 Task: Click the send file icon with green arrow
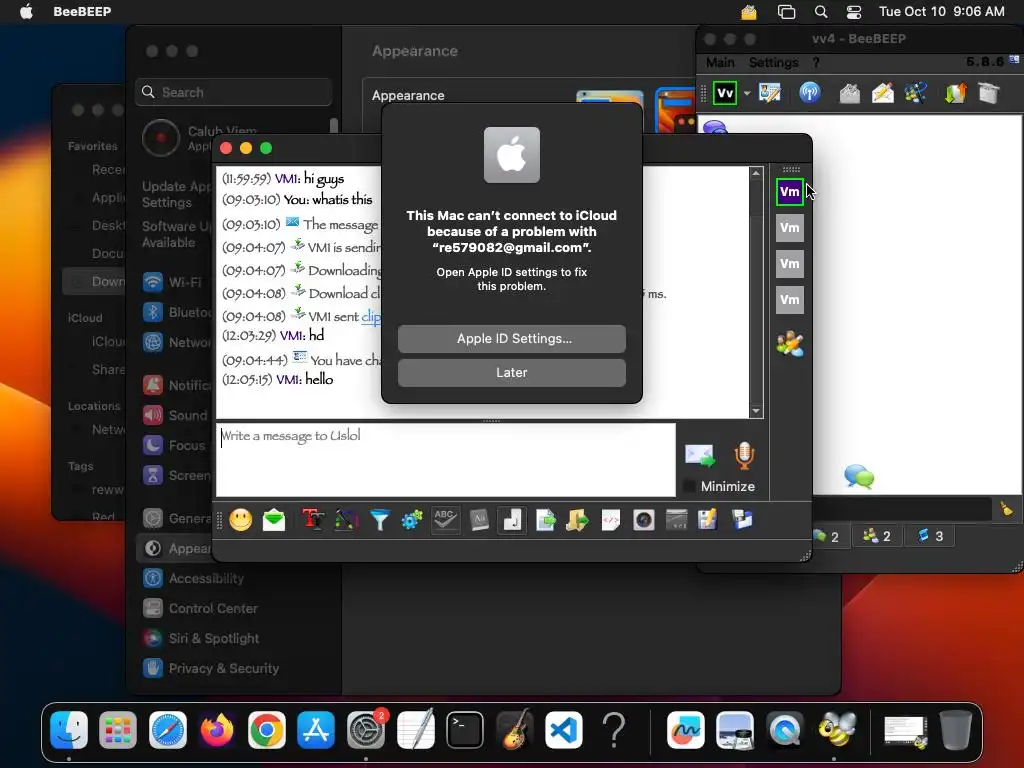coord(545,520)
